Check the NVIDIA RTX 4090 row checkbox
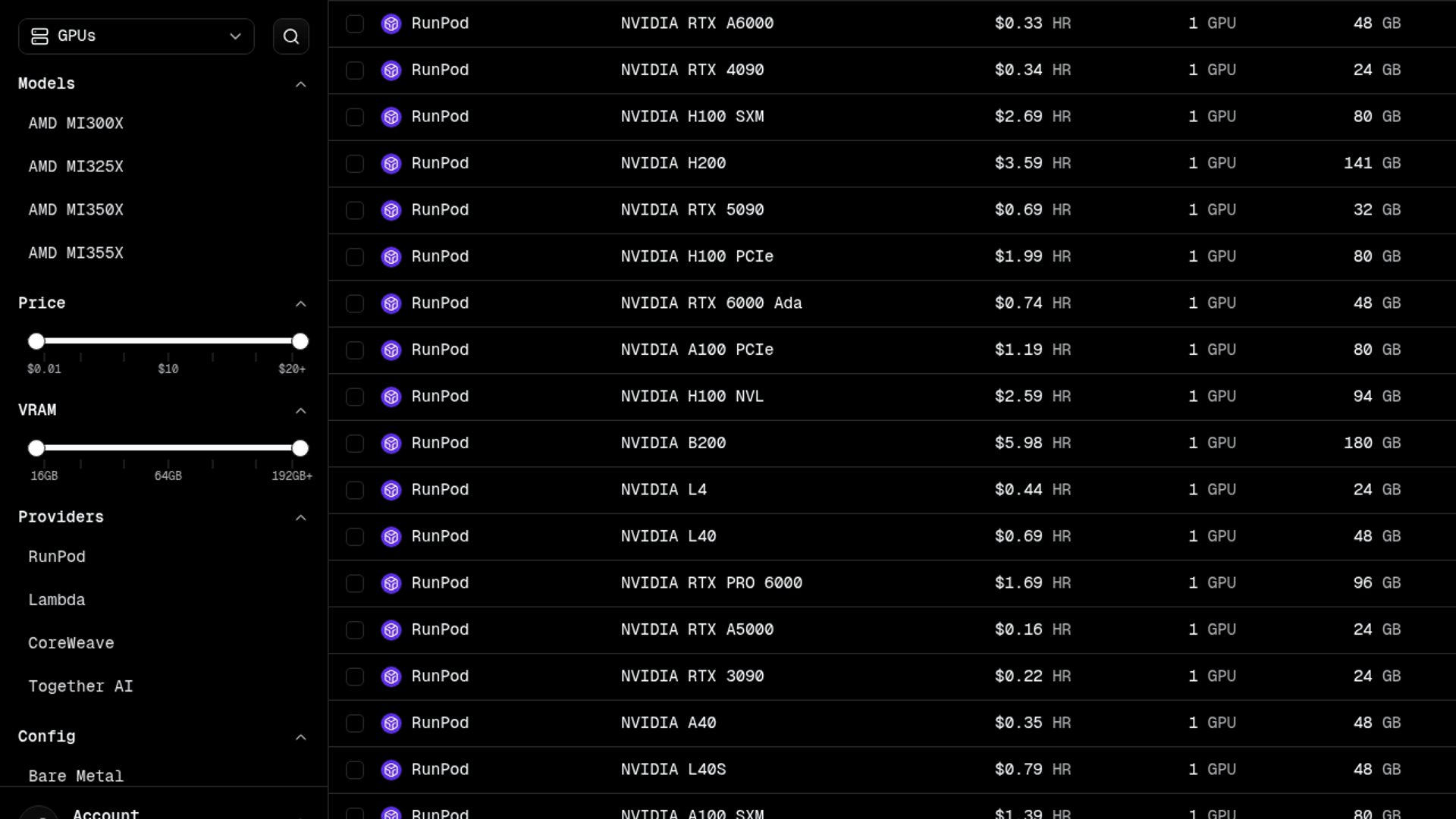Image resolution: width=1456 pixels, height=819 pixels. (355, 71)
